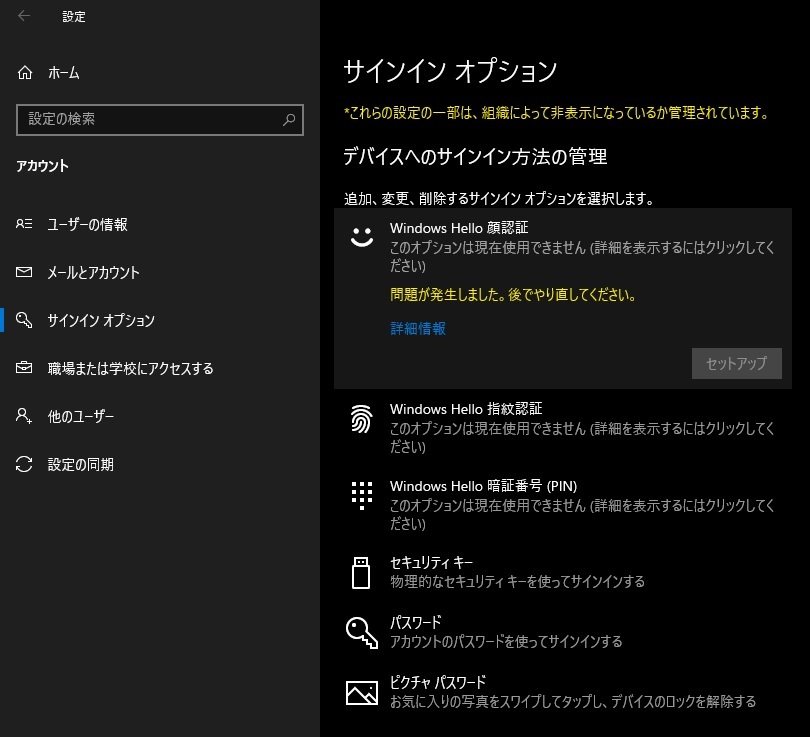Click アカウントのパスワードを使ってサインインする description

click(x=506, y=641)
